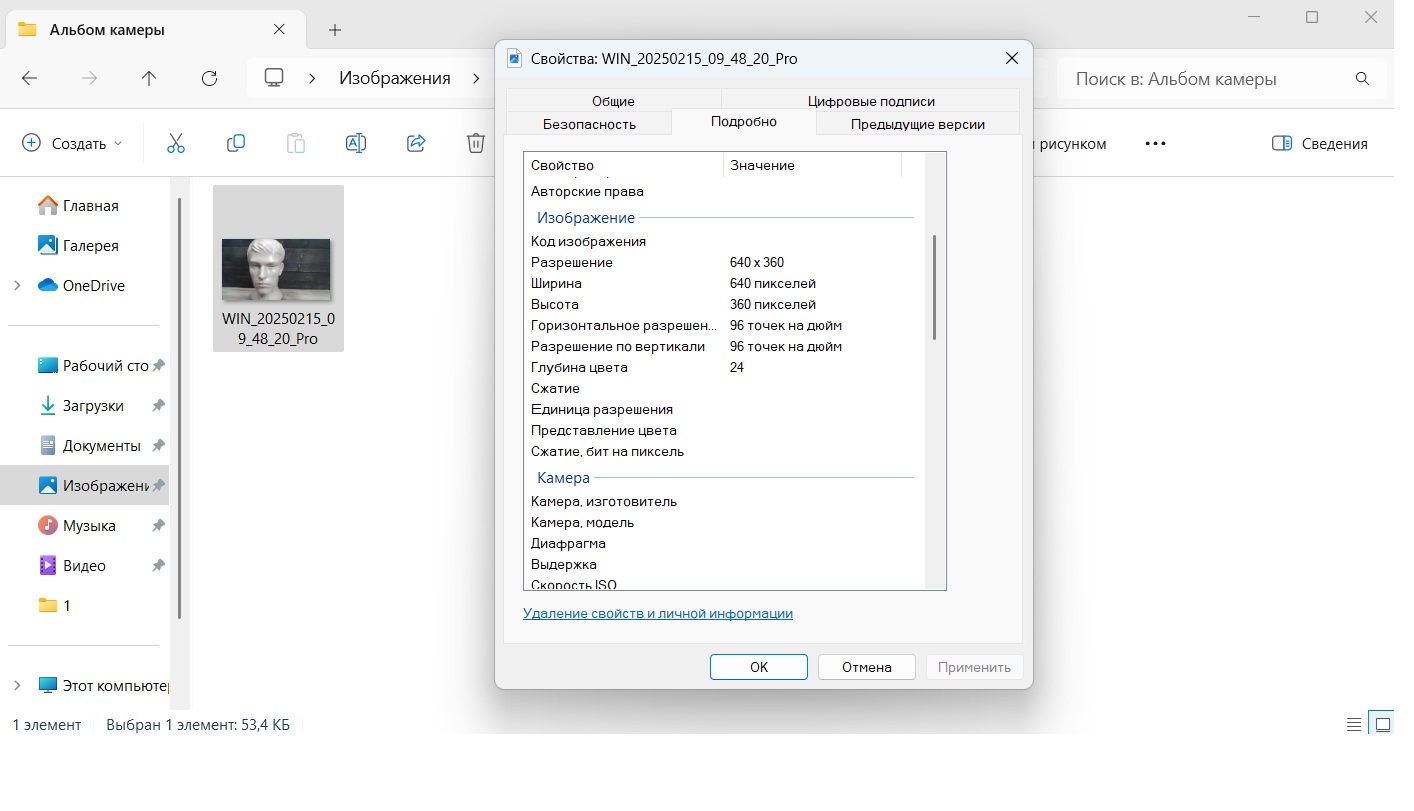Click the pin icon beside Загрузки
This screenshot has height=811, width=1414.
(158, 406)
